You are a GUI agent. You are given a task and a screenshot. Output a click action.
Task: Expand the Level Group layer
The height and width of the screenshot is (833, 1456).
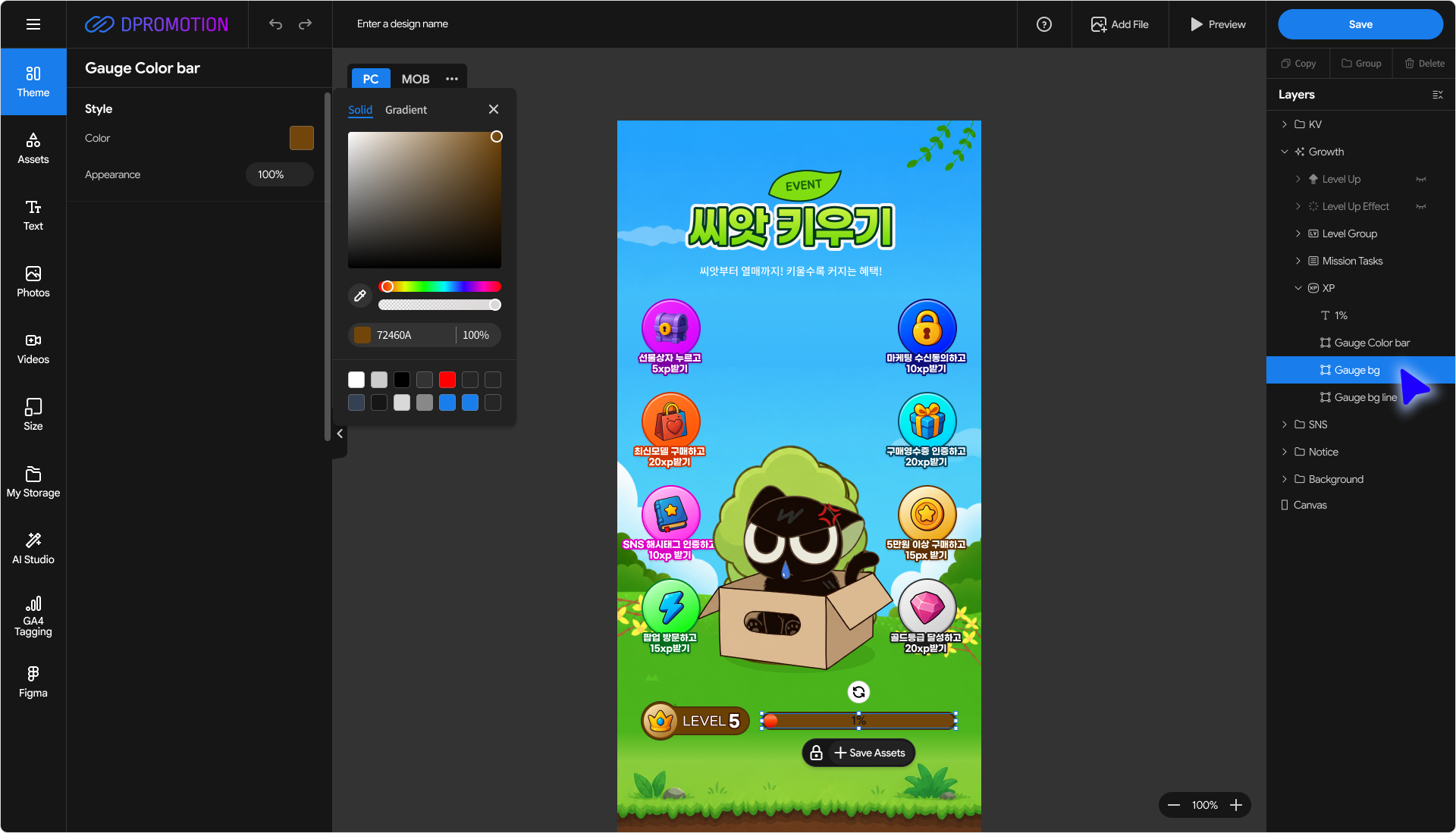(1298, 233)
